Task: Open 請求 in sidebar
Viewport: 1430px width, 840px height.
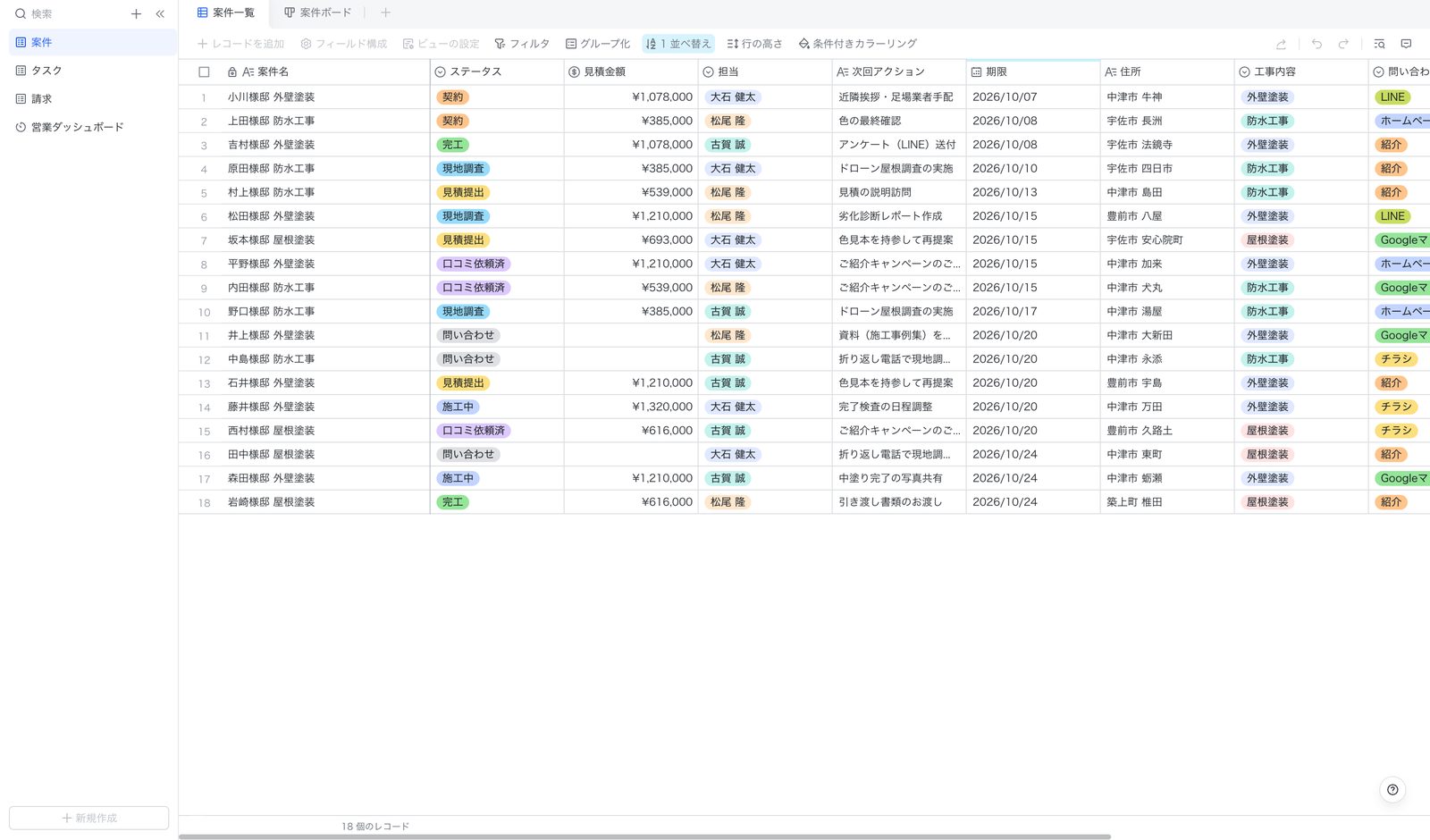Action: 92,99
